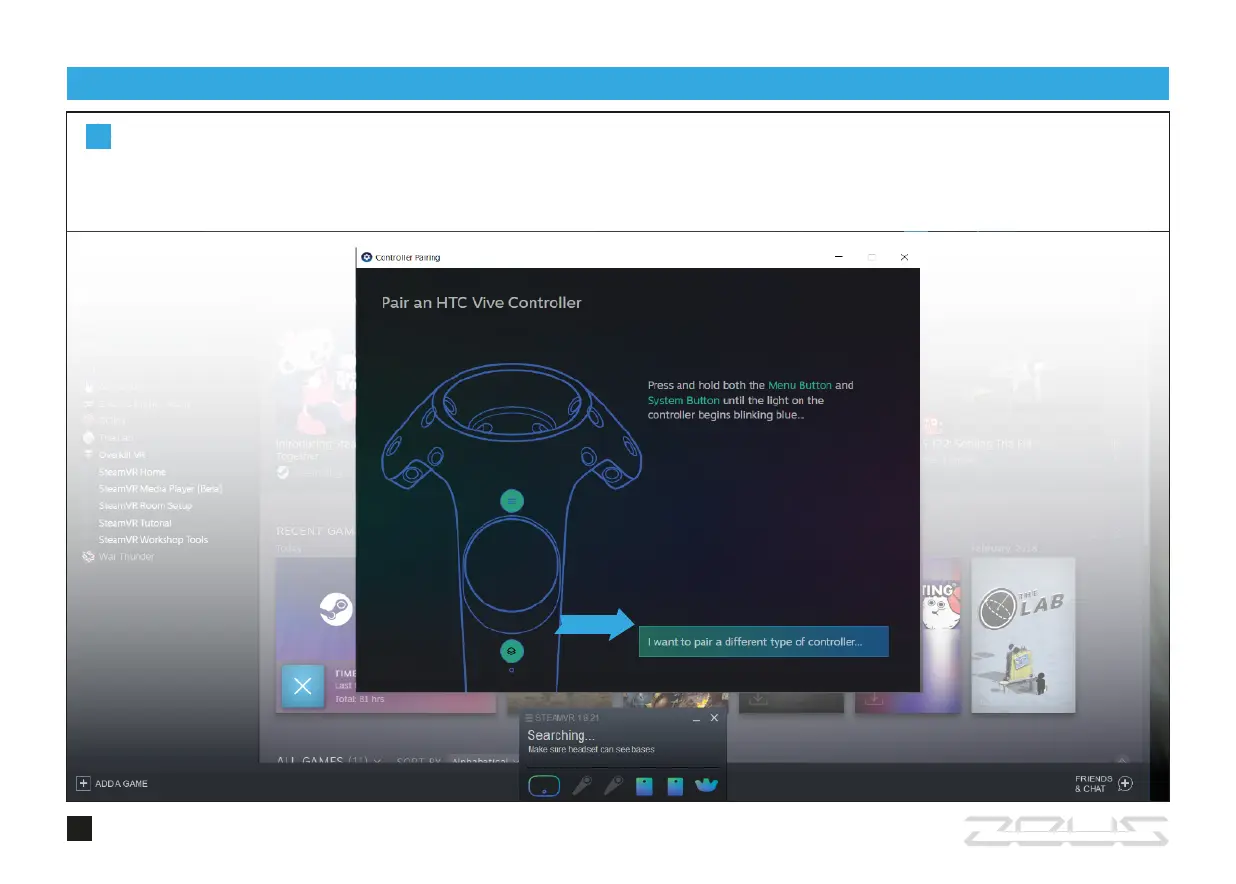Click the headset status icon in SteamVR
The width and height of the screenshot is (1236, 884).
[x=544, y=786]
